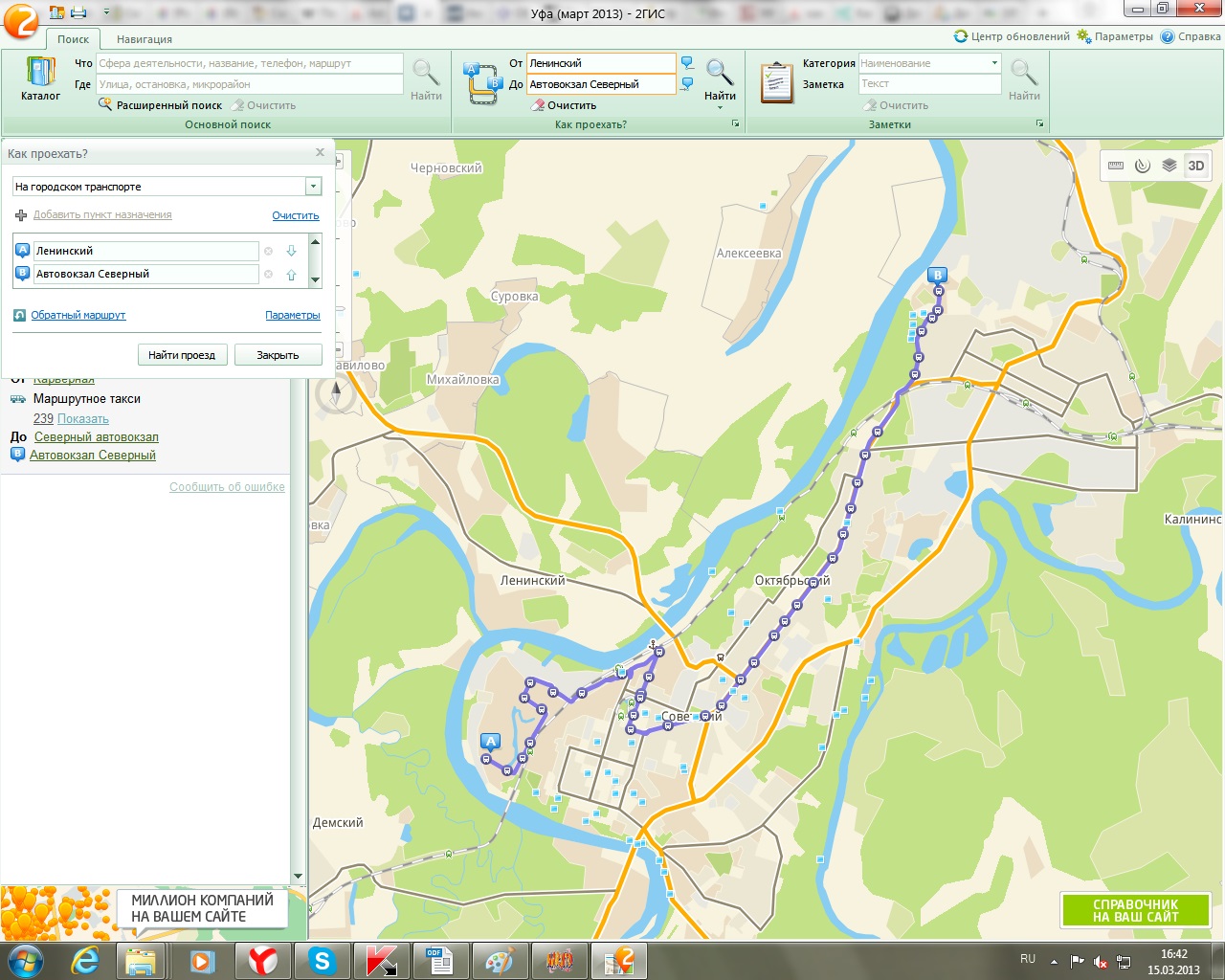Open the Каталог catalog icon
This screenshot has width=1225, height=980.
[40, 79]
